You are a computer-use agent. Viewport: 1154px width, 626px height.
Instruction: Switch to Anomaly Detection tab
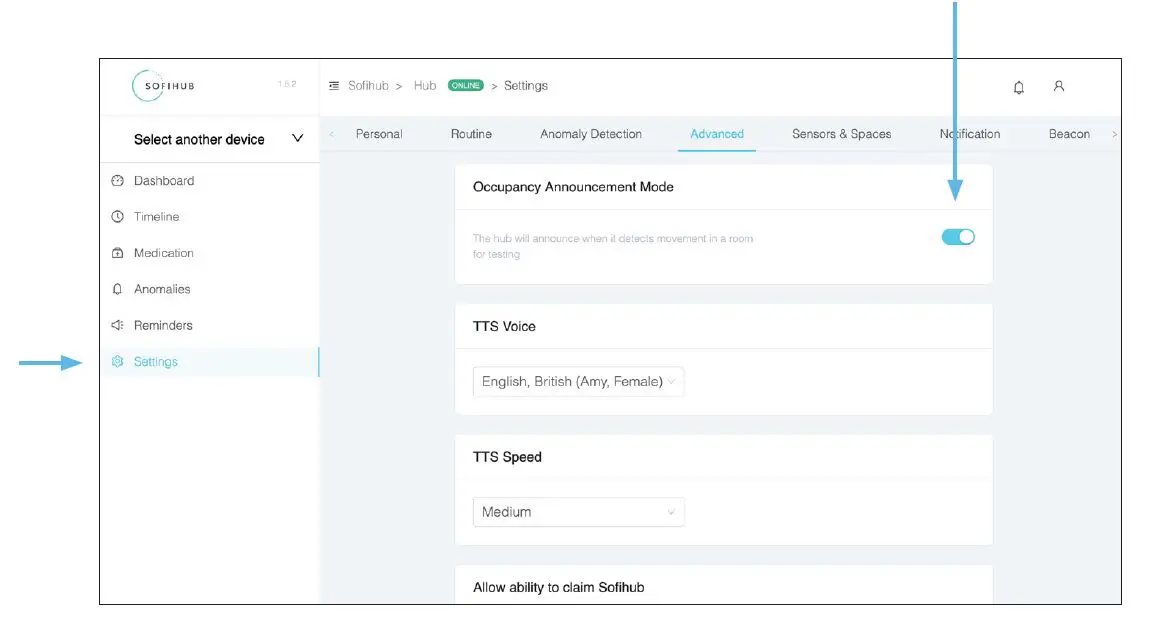(x=591, y=134)
